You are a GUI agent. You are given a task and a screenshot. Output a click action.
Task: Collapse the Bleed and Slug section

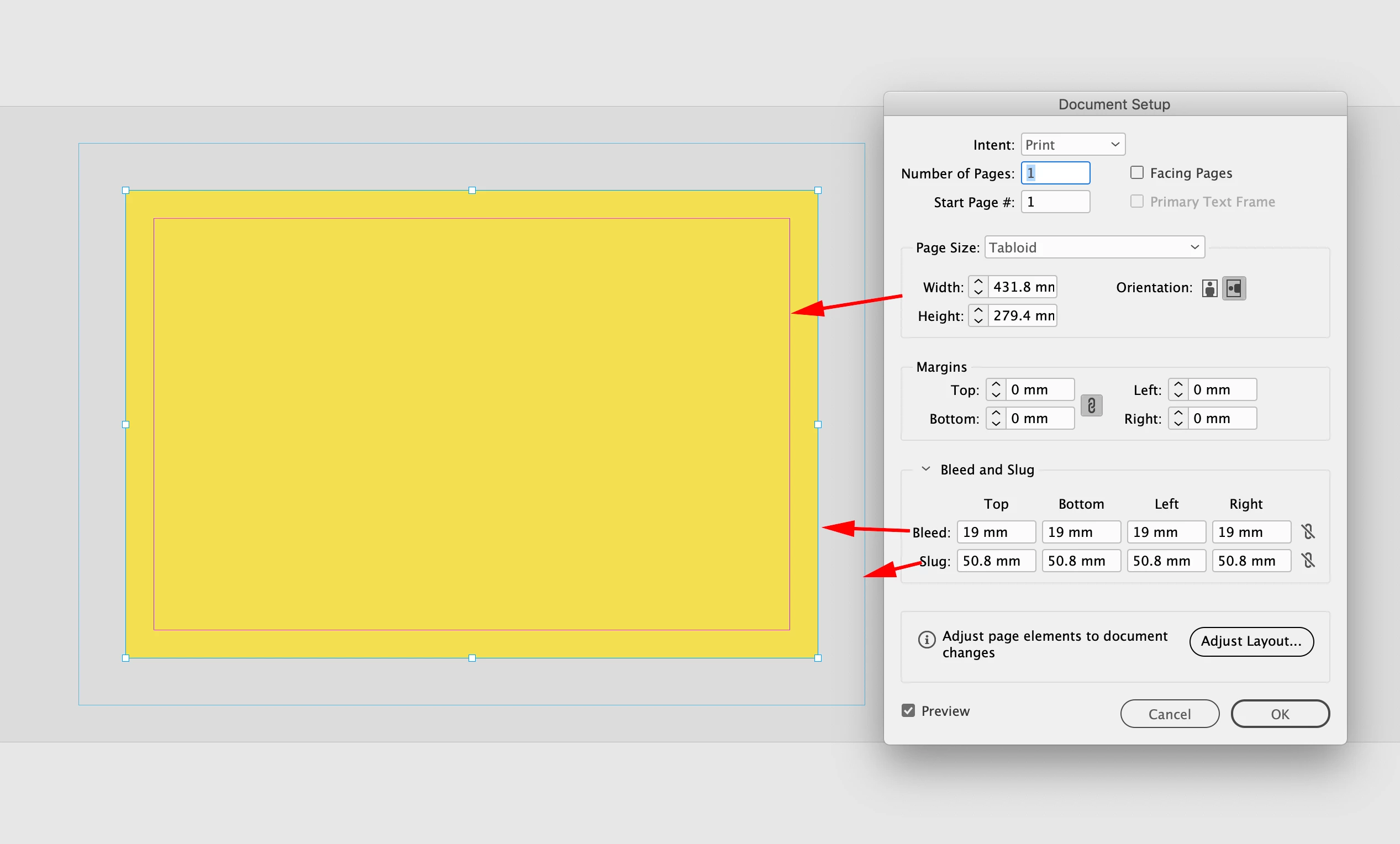925,469
